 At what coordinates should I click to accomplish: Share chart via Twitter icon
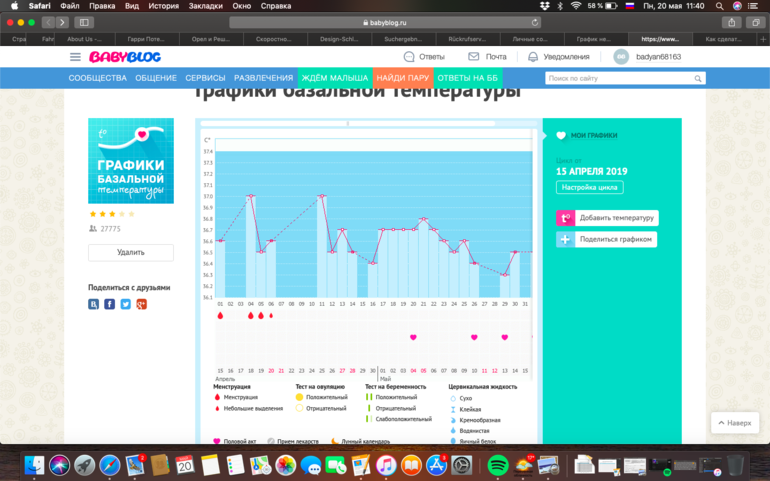[126, 303]
